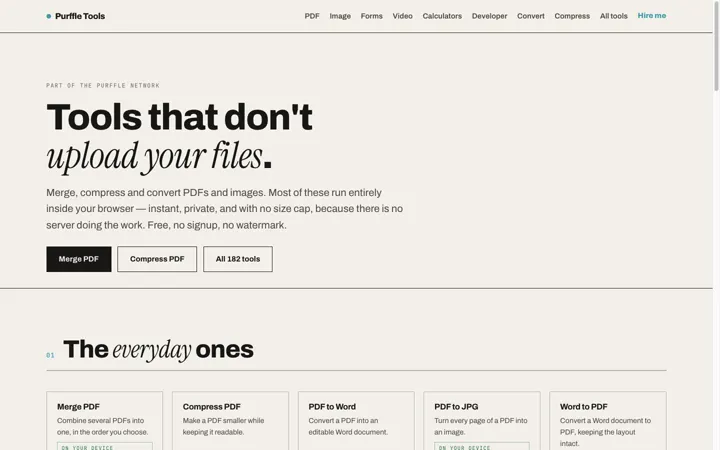The width and height of the screenshot is (720, 450).
Task: Open the All 182 tools button
Action: point(238,259)
